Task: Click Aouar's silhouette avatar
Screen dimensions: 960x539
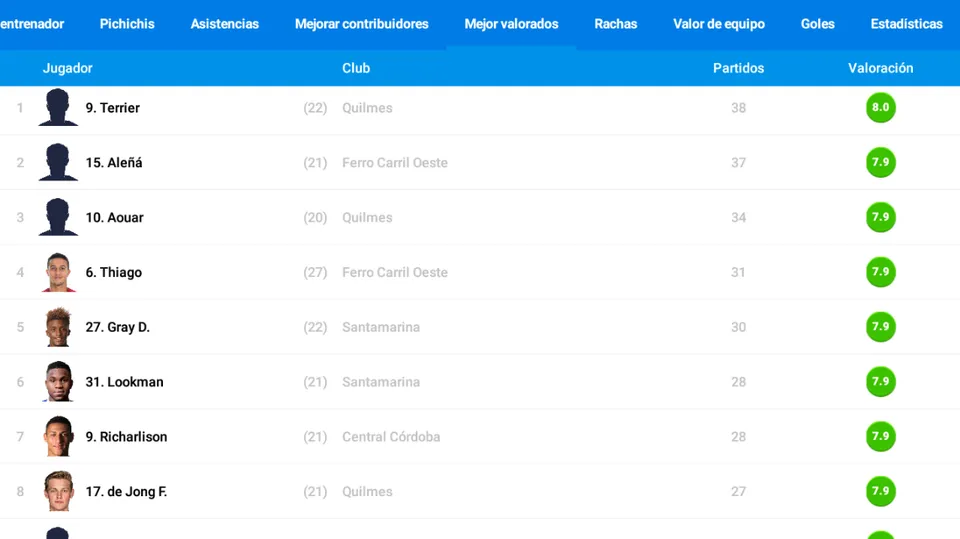Action: click(x=58, y=217)
